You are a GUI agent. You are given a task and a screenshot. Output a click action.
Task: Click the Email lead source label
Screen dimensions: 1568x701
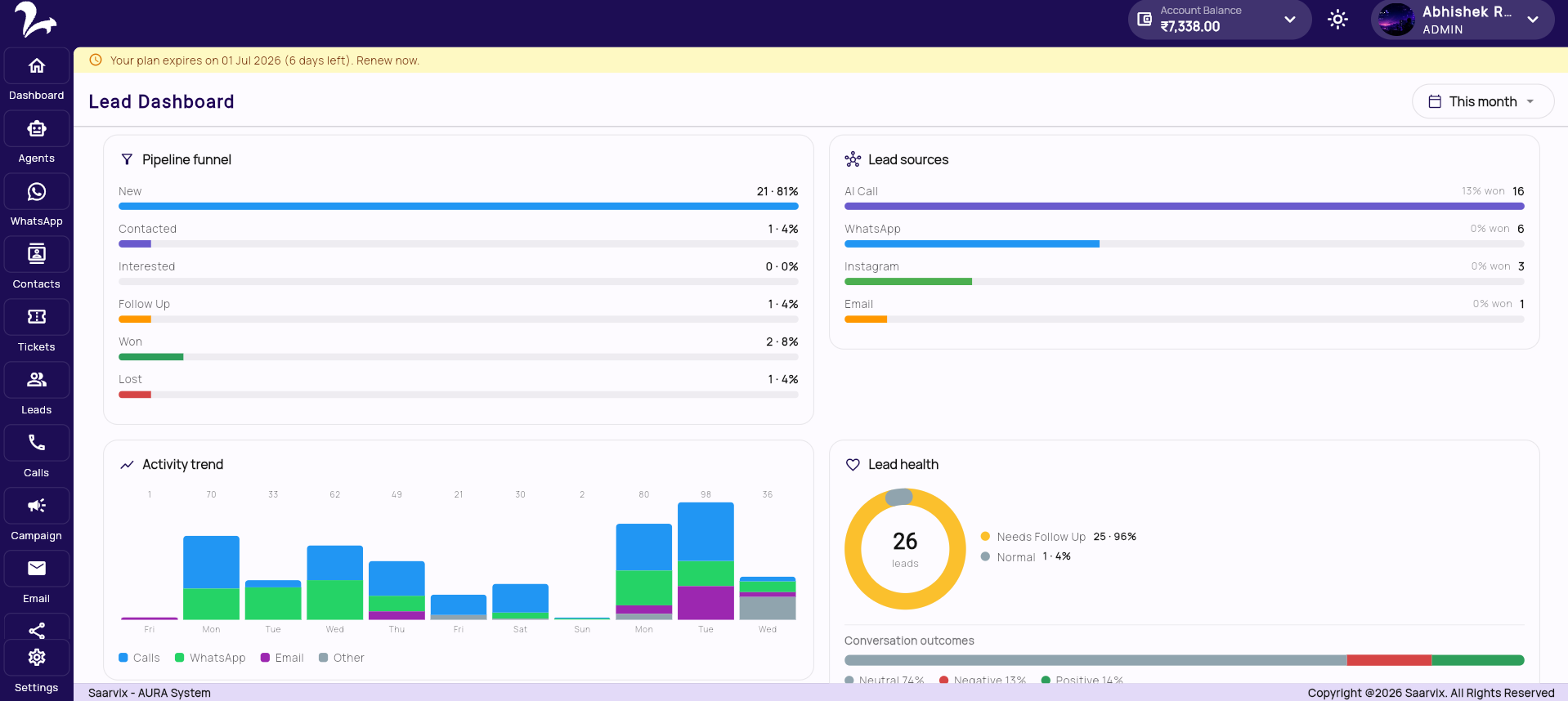[858, 304]
